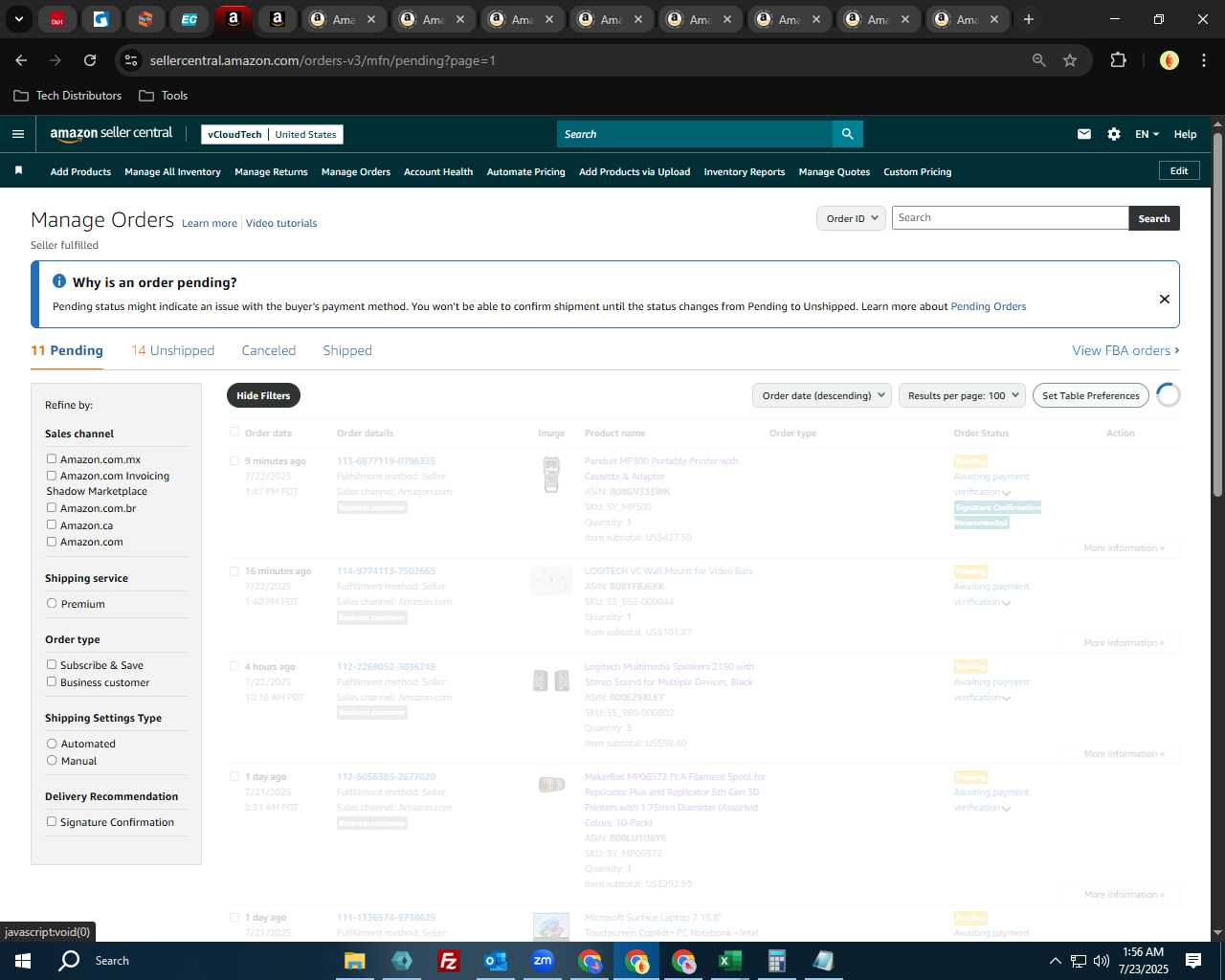Open a new browser tab
This screenshot has width=1225, height=980.
[x=1029, y=19]
